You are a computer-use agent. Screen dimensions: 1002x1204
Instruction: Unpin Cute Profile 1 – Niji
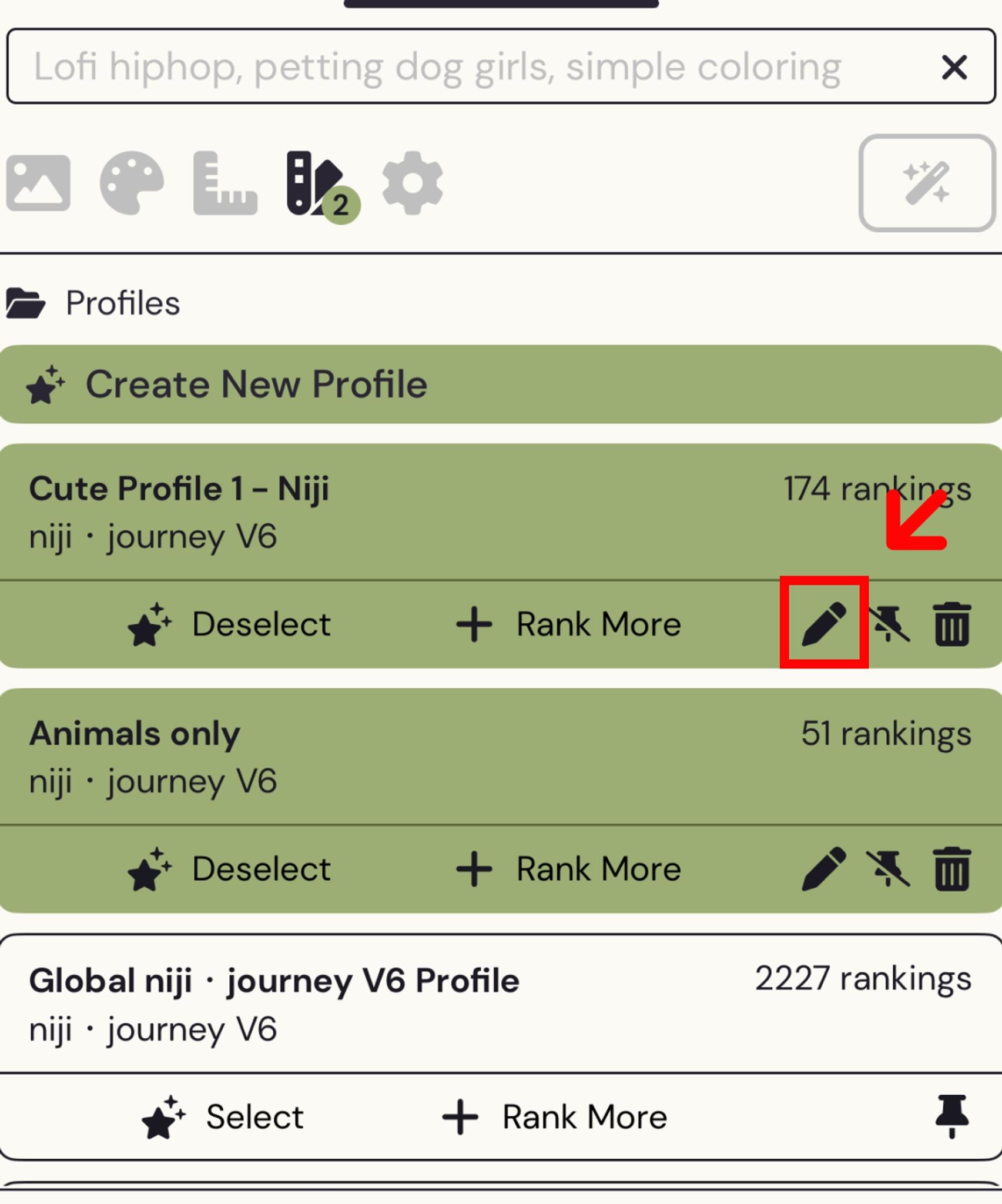click(889, 624)
